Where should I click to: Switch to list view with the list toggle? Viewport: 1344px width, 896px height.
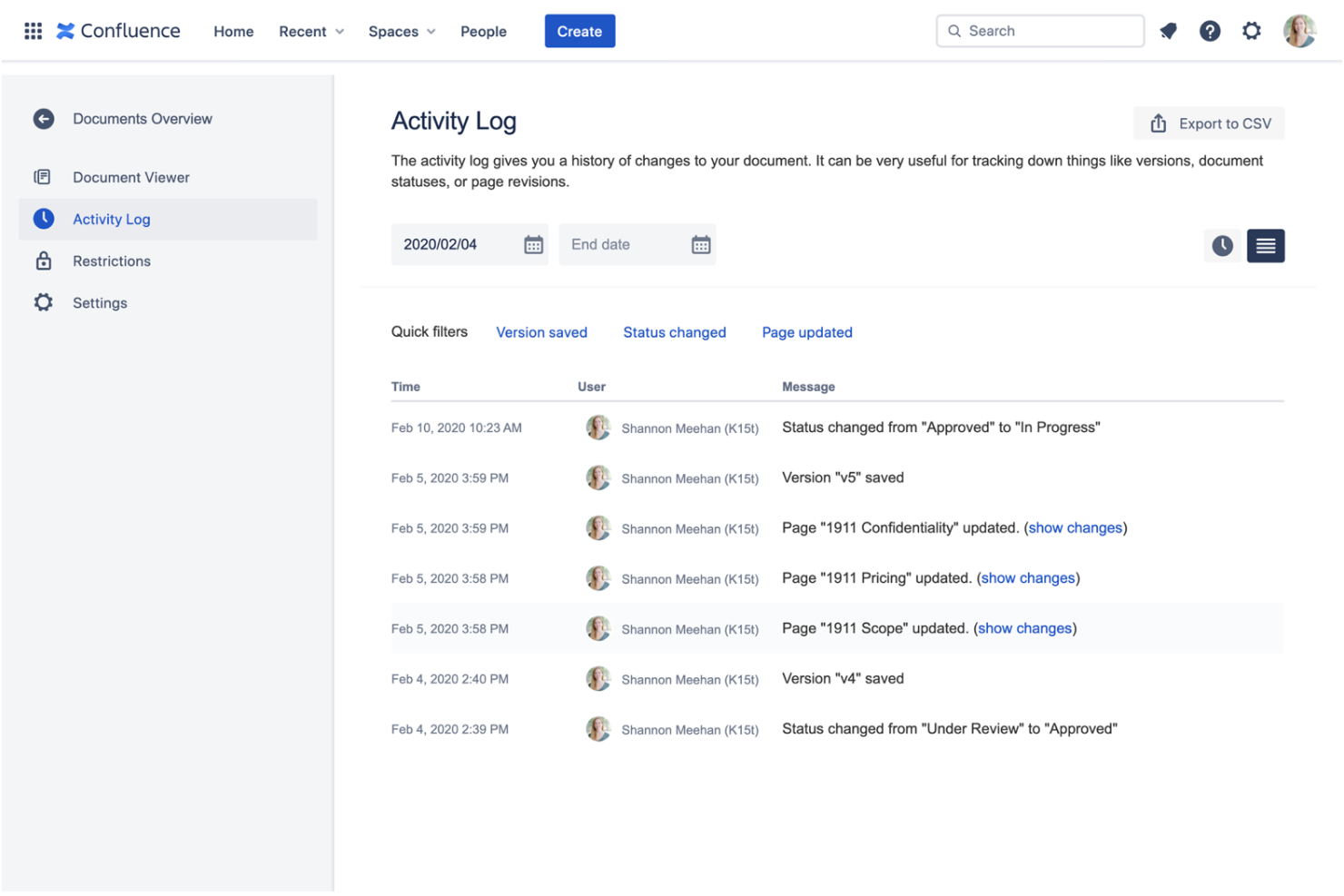click(1265, 245)
